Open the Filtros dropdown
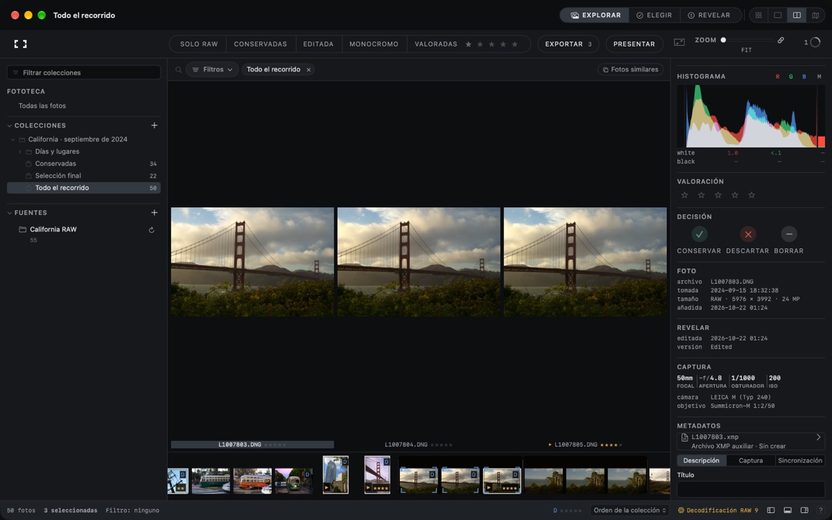 (212, 70)
